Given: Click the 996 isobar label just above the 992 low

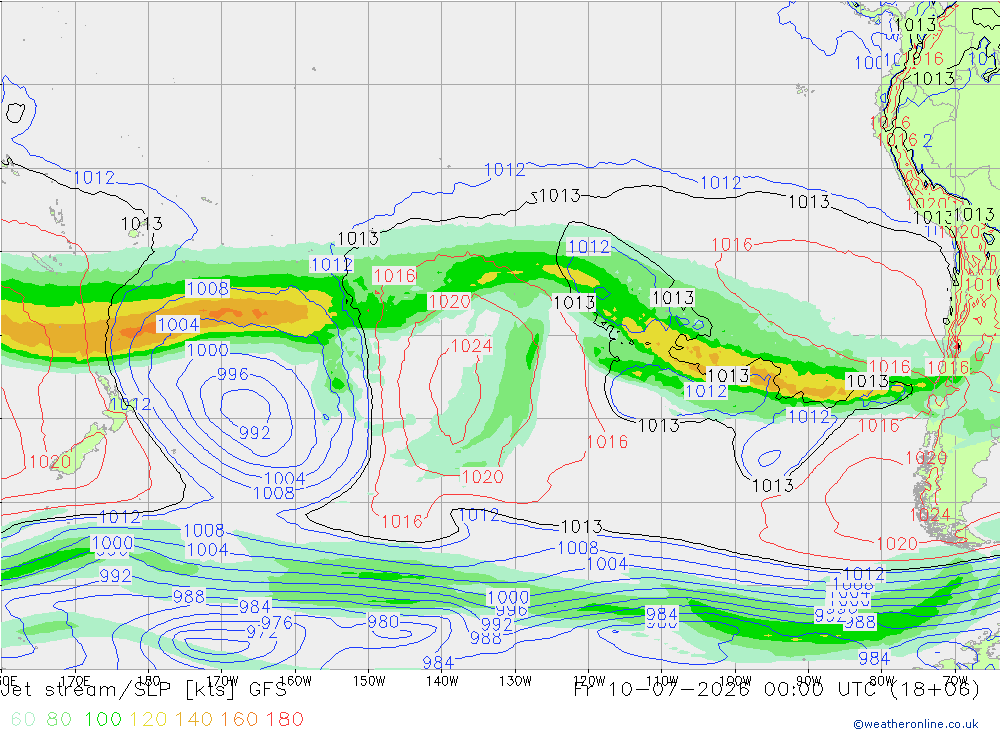Looking at the screenshot, I should click(232, 374).
